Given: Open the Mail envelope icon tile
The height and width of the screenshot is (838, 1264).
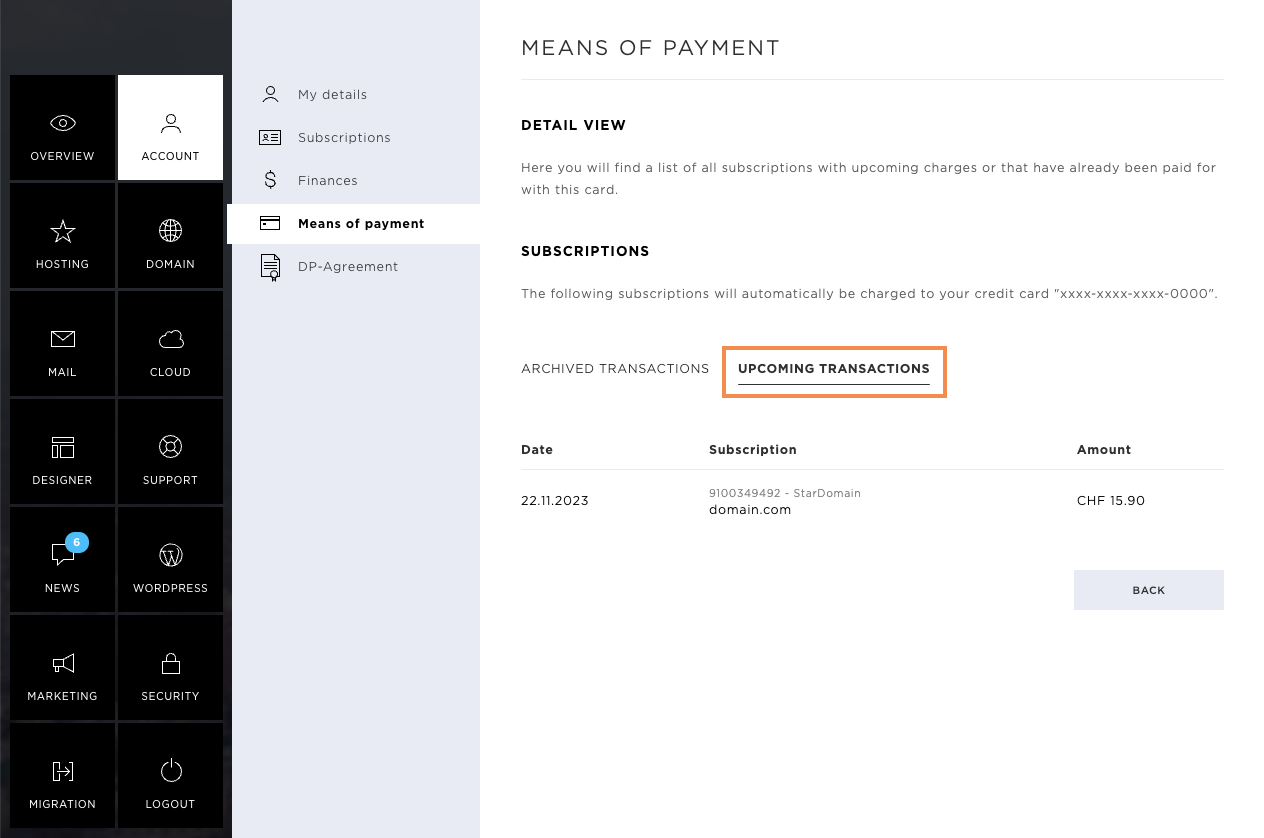Looking at the screenshot, I should [62, 344].
